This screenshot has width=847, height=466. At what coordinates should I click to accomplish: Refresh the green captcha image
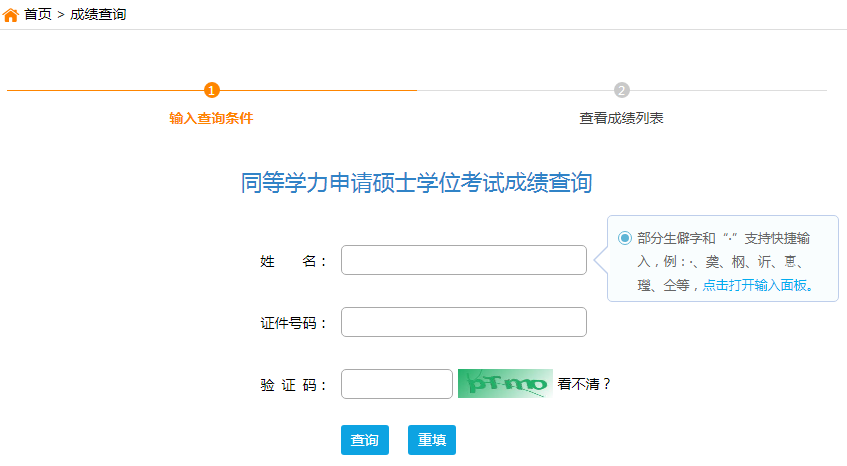(x=505, y=383)
